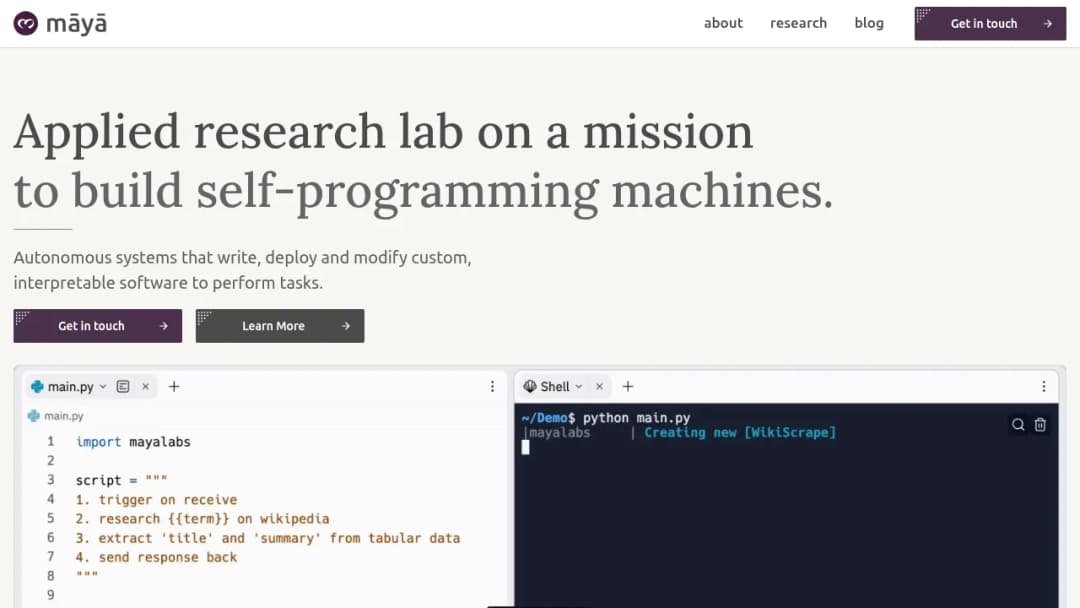Open the Shell tab dropdown chevron
The image size is (1080, 608).
pos(579,386)
